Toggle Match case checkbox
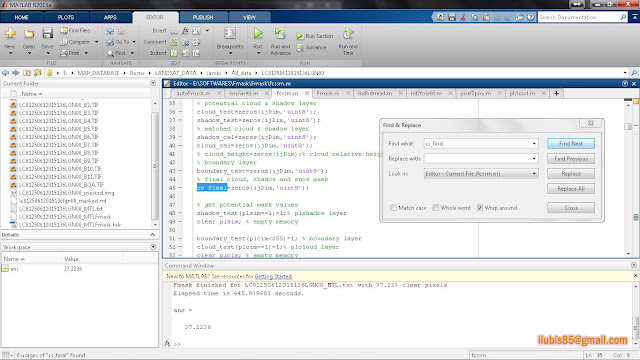The height and width of the screenshot is (360, 640). [393, 208]
